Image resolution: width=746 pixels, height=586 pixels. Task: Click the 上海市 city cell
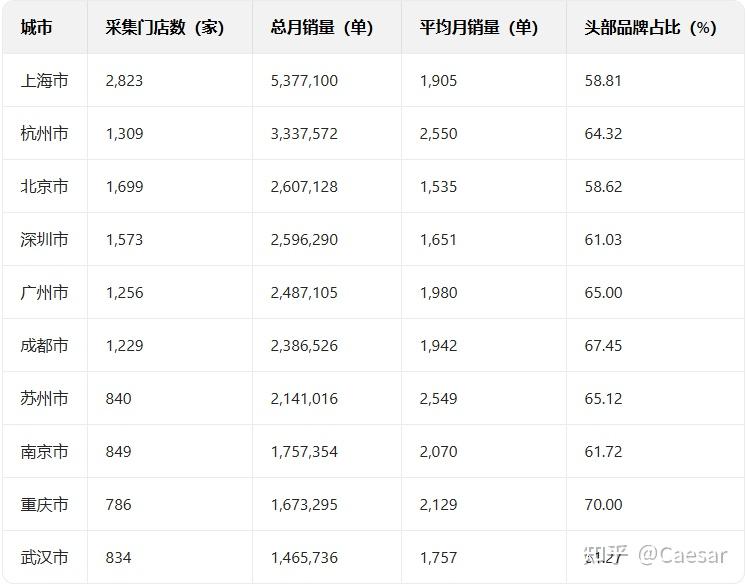[x=45, y=81]
